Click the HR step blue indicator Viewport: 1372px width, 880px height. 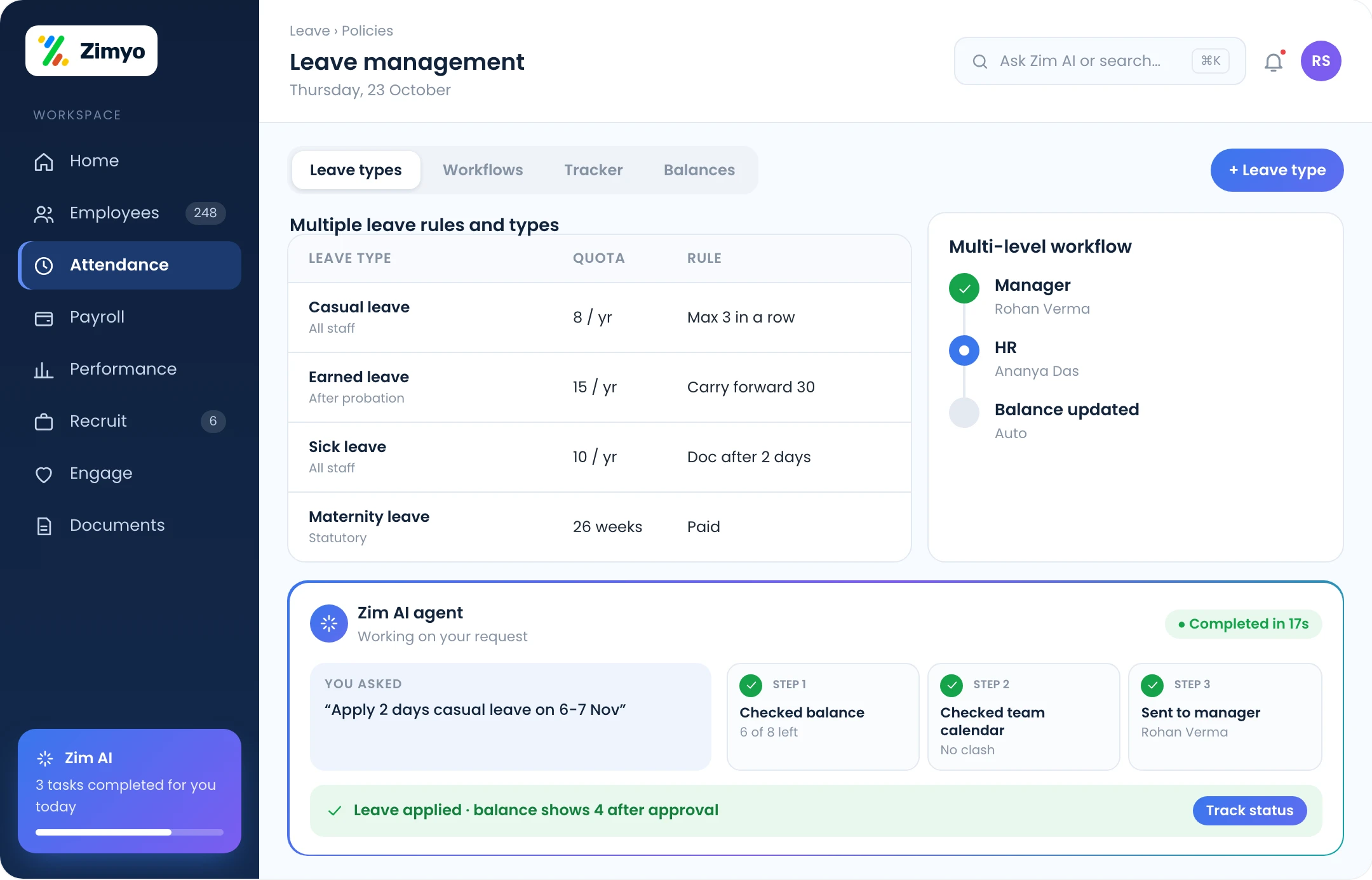[964, 350]
